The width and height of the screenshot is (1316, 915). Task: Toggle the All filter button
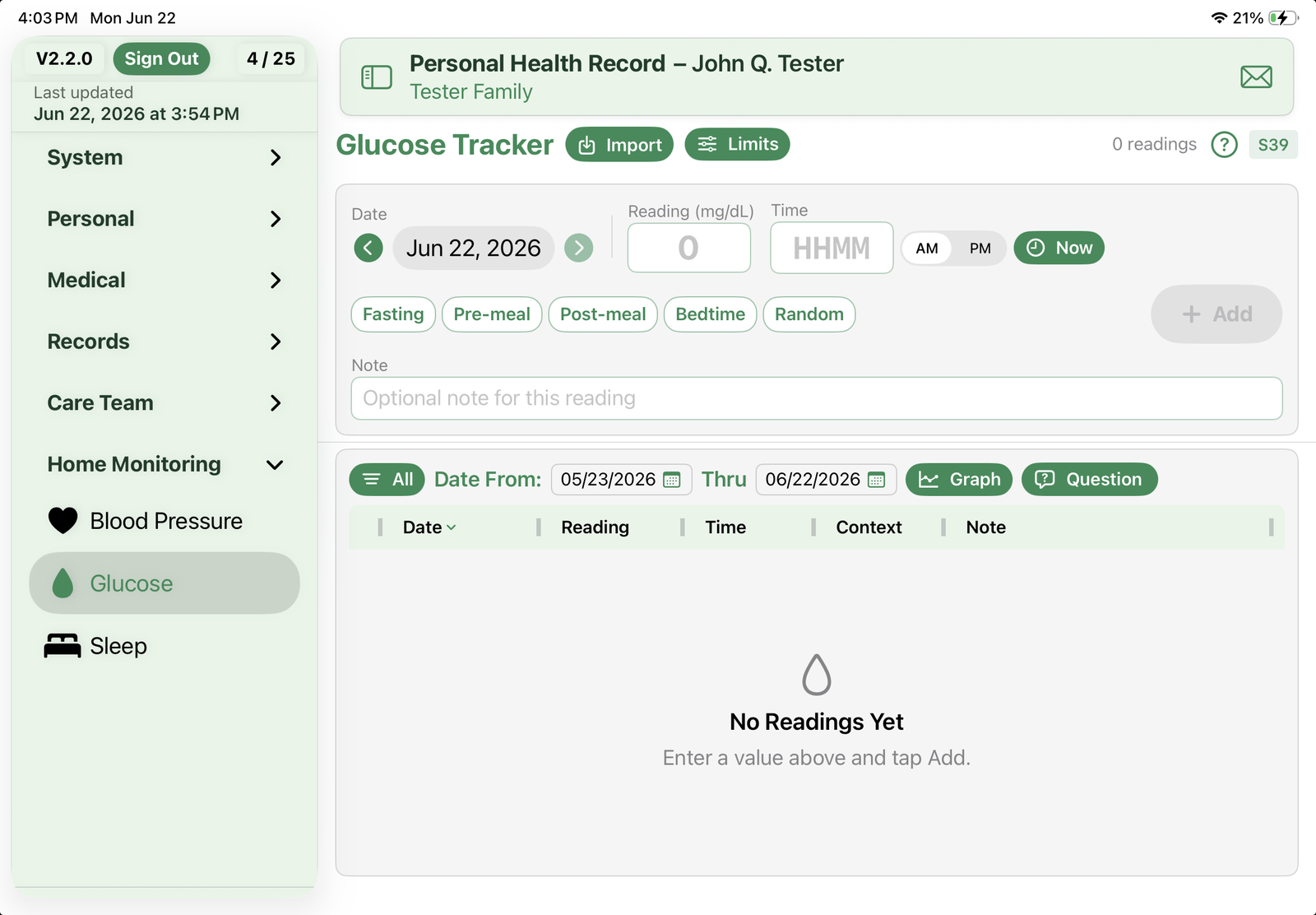387,480
